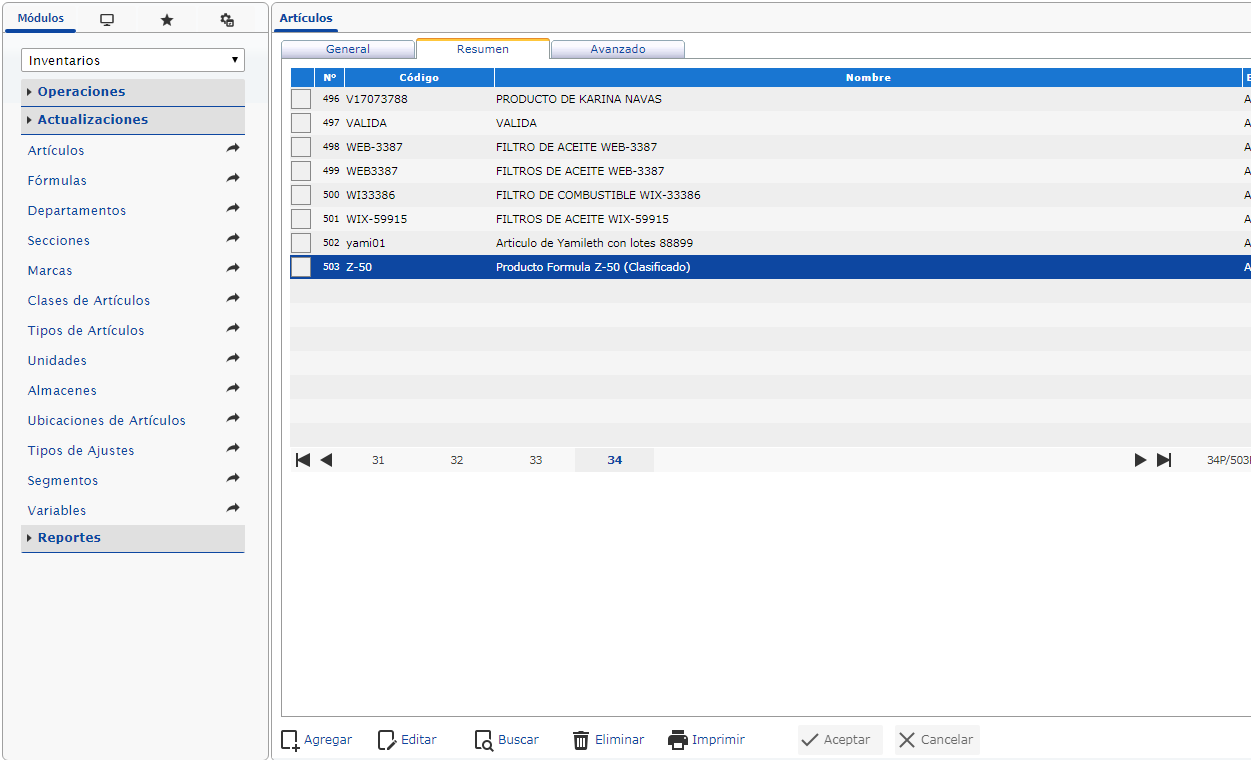The image size is (1251, 760).
Task: Go to first page of results
Action: click(x=303, y=460)
